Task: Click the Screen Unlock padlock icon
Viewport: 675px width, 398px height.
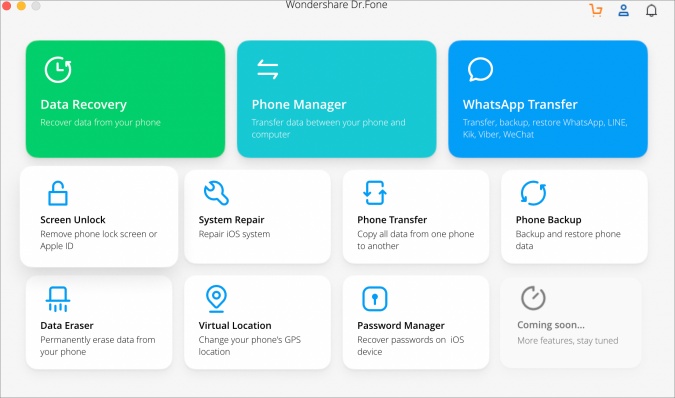Action: [x=58, y=193]
